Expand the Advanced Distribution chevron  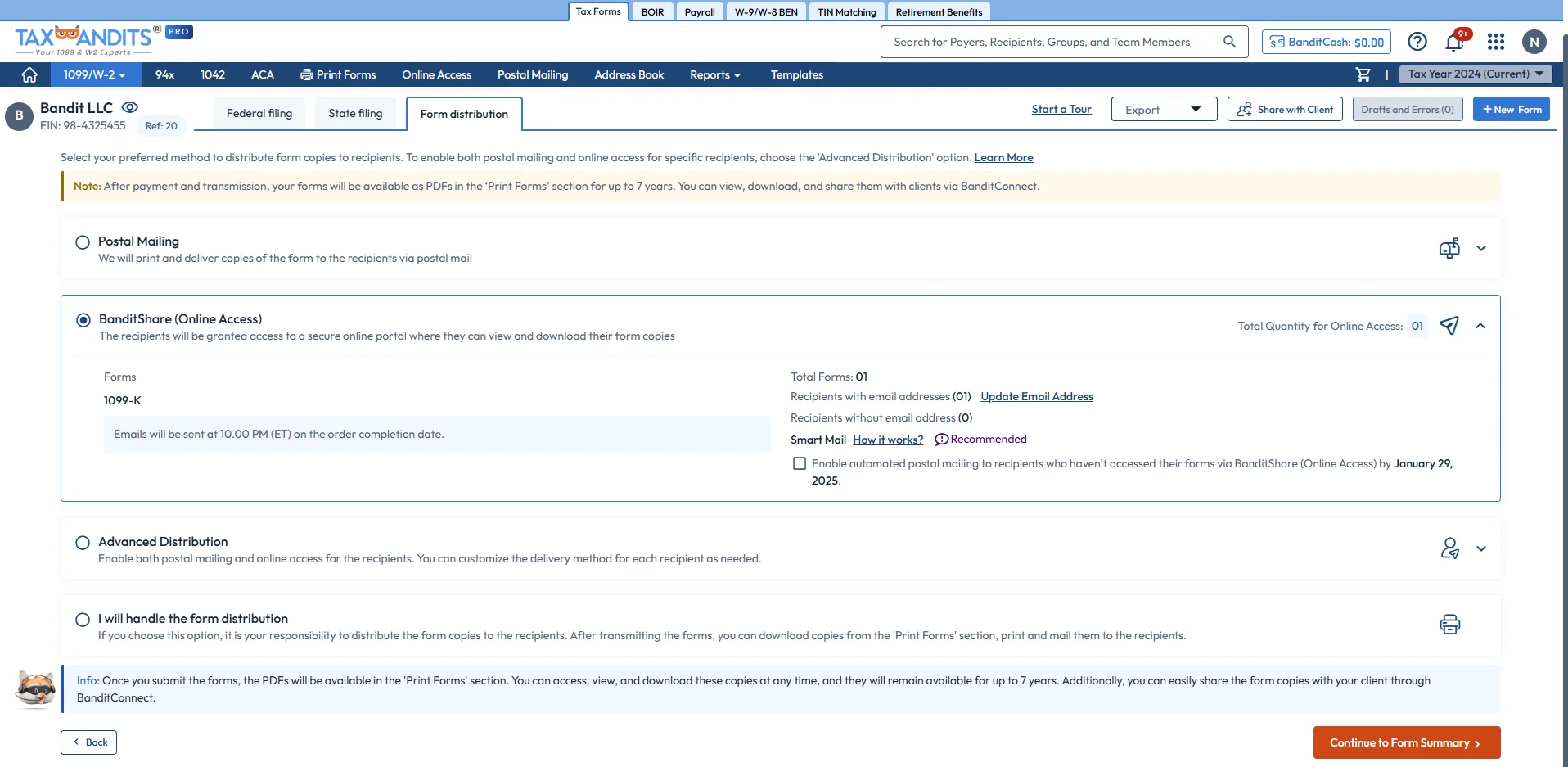pos(1481,548)
